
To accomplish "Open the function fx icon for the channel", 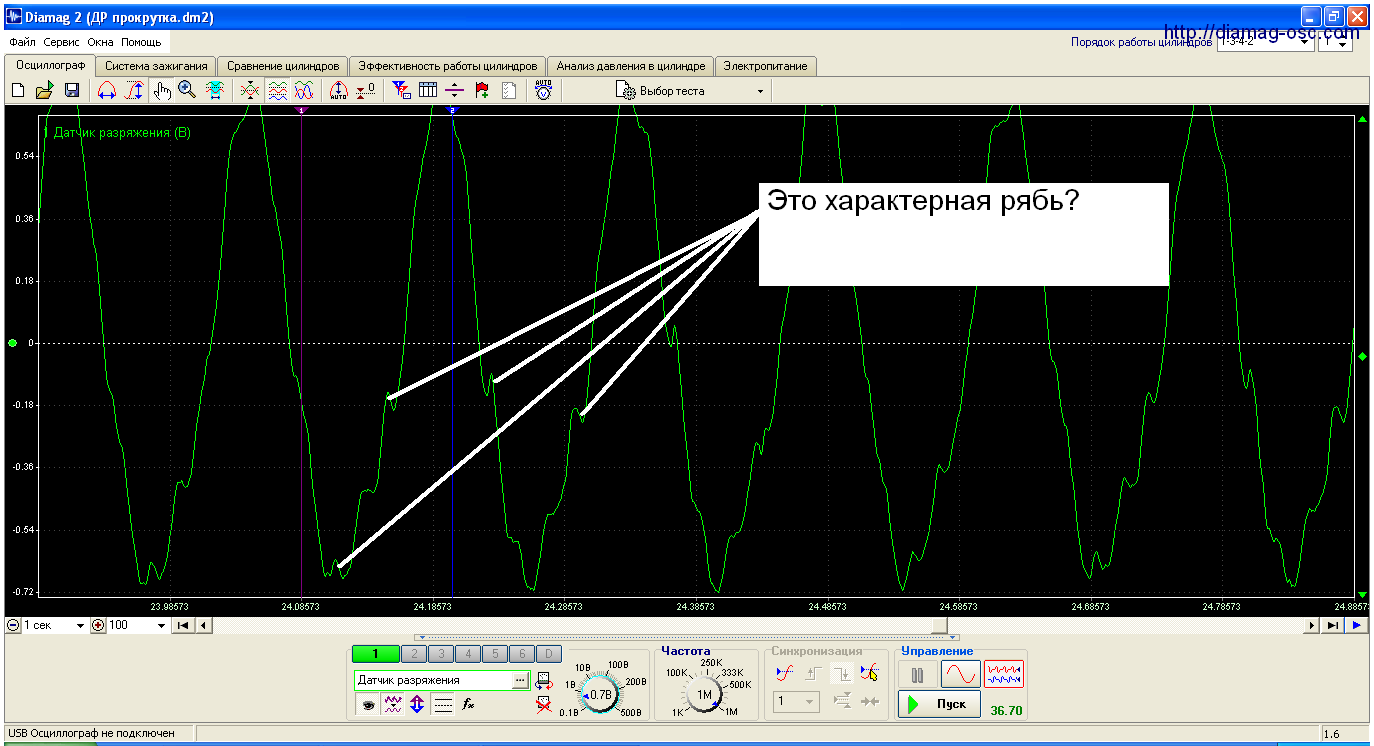I will click(468, 704).
